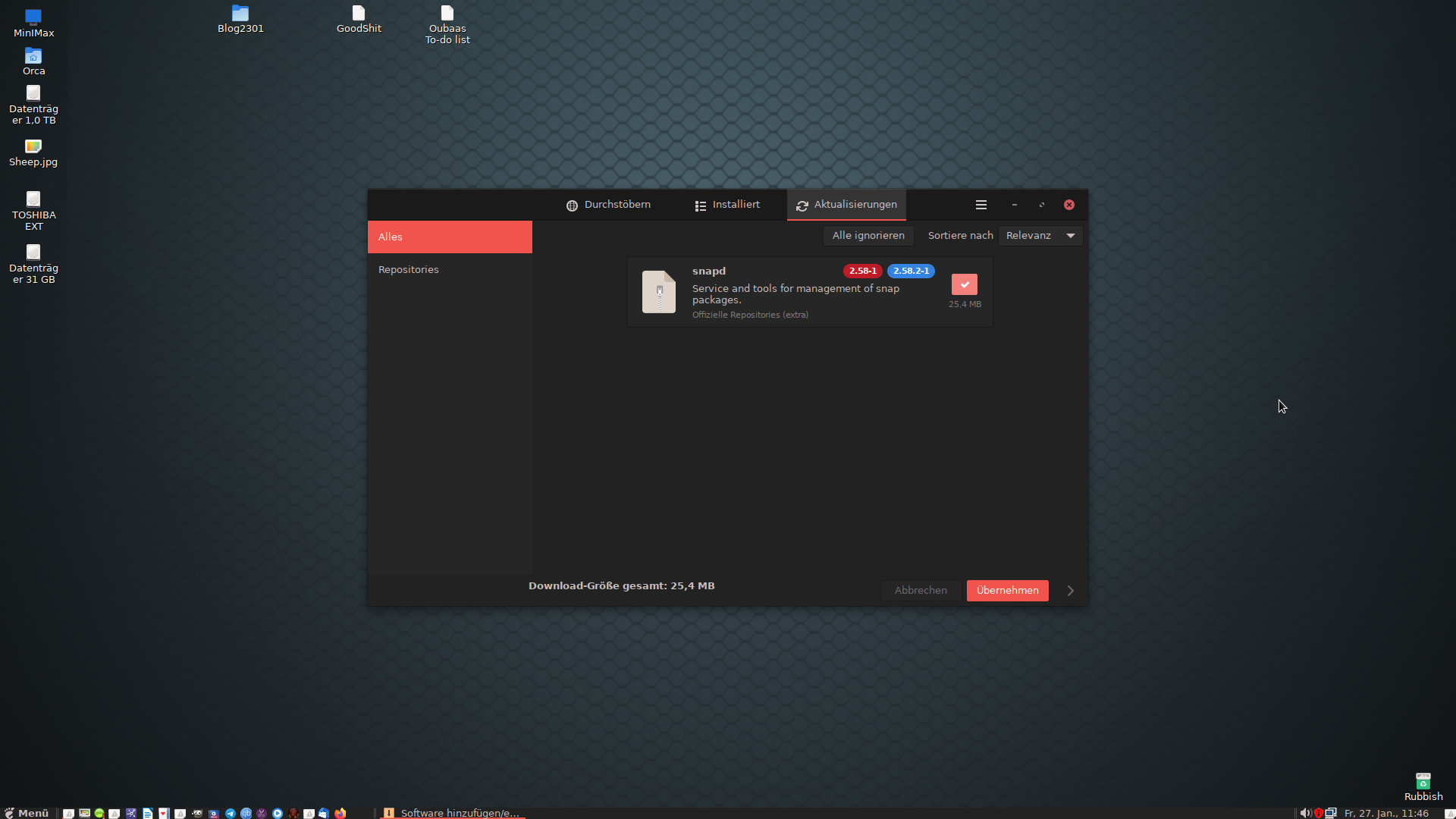Click the taskbar clock showing 11:46

pos(1386,813)
